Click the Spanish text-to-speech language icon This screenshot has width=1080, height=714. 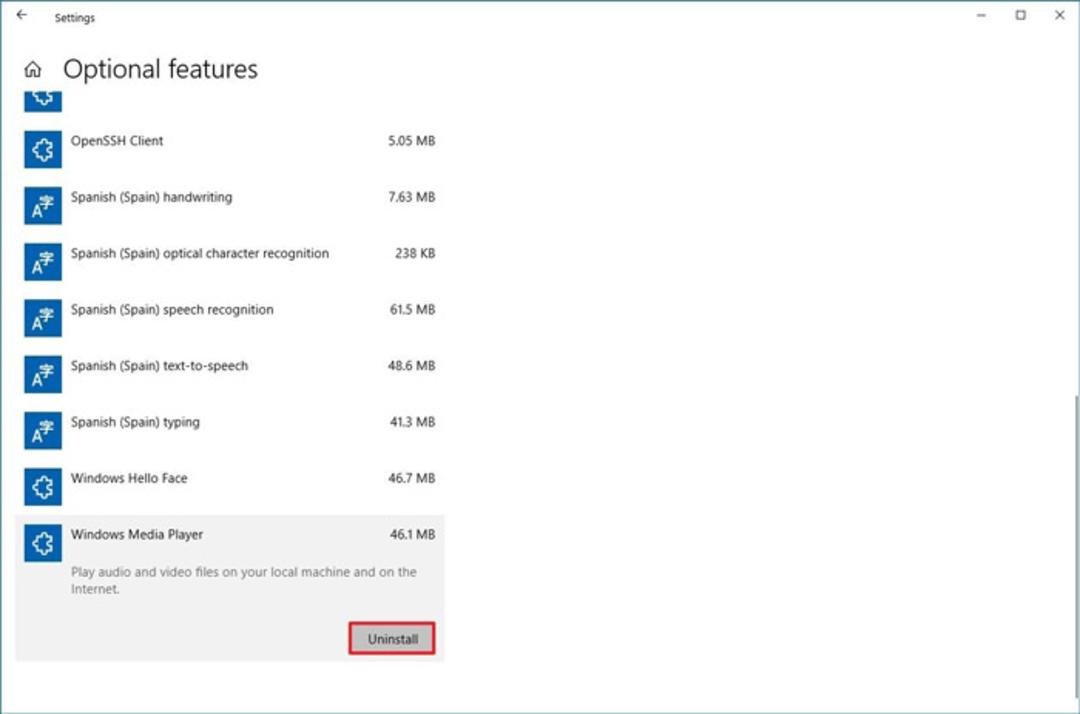click(x=43, y=375)
